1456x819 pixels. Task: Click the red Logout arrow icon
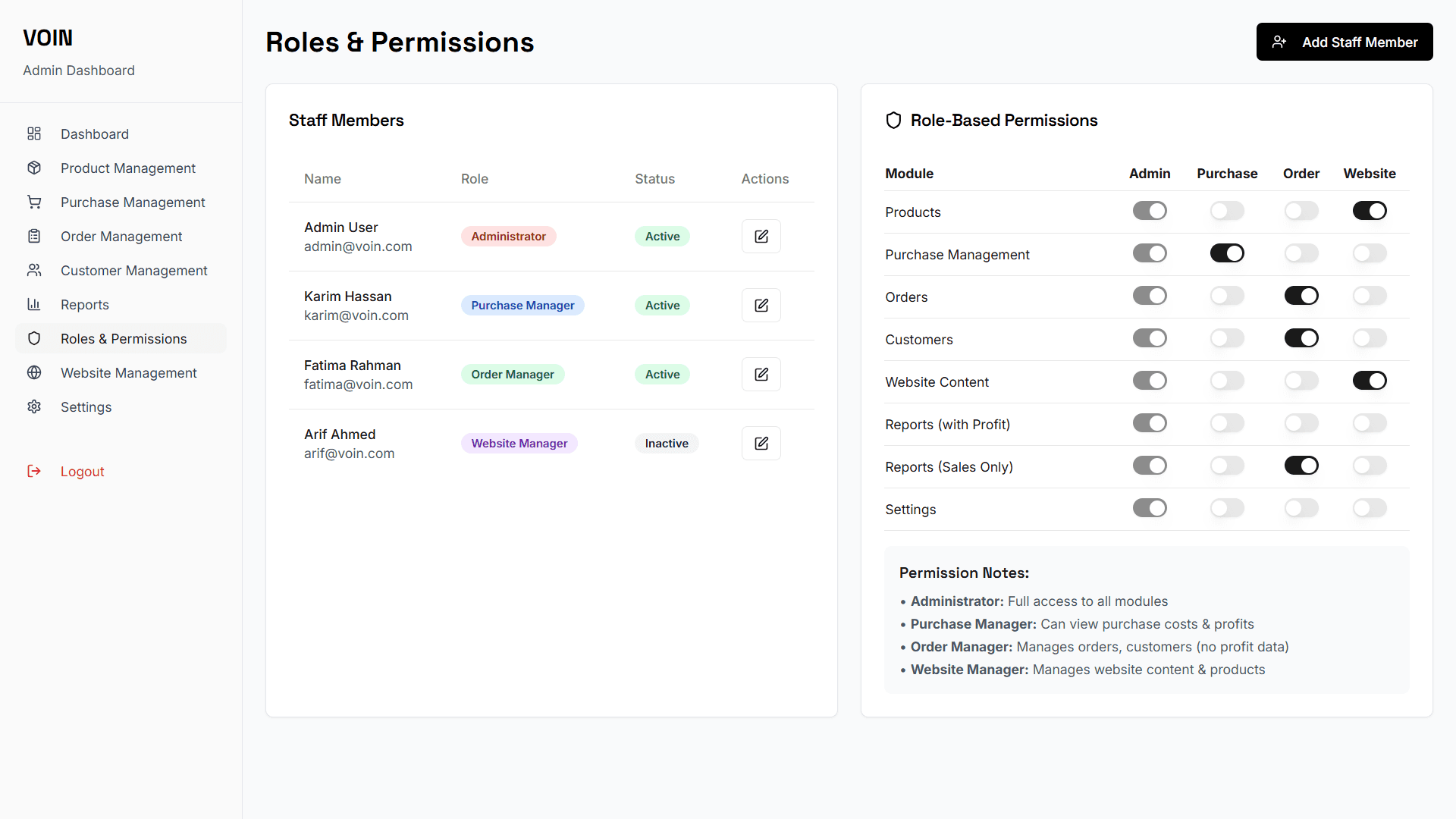(x=34, y=472)
